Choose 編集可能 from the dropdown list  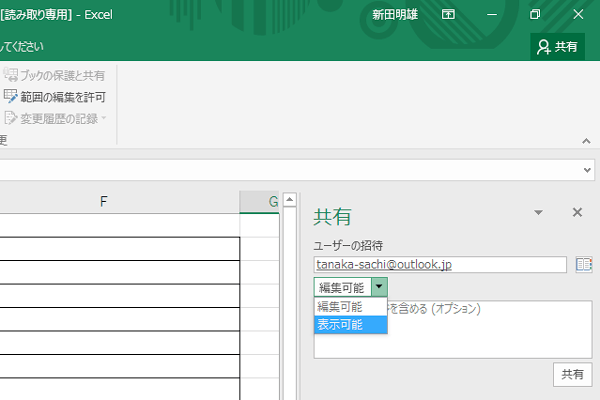[351, 307]
